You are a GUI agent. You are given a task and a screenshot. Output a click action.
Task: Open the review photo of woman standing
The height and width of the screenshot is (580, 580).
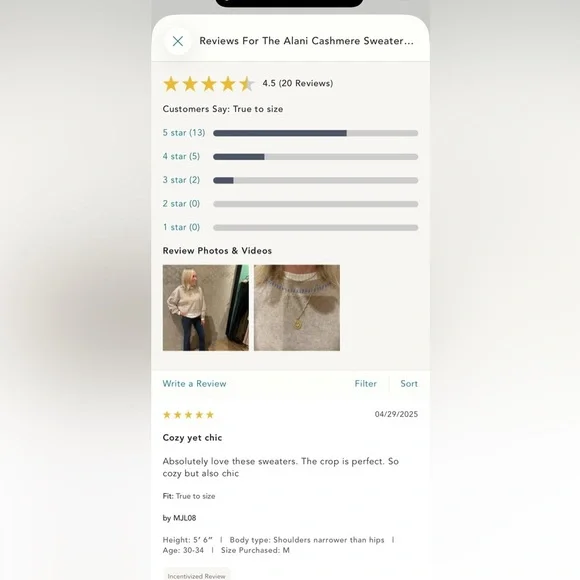206,308
